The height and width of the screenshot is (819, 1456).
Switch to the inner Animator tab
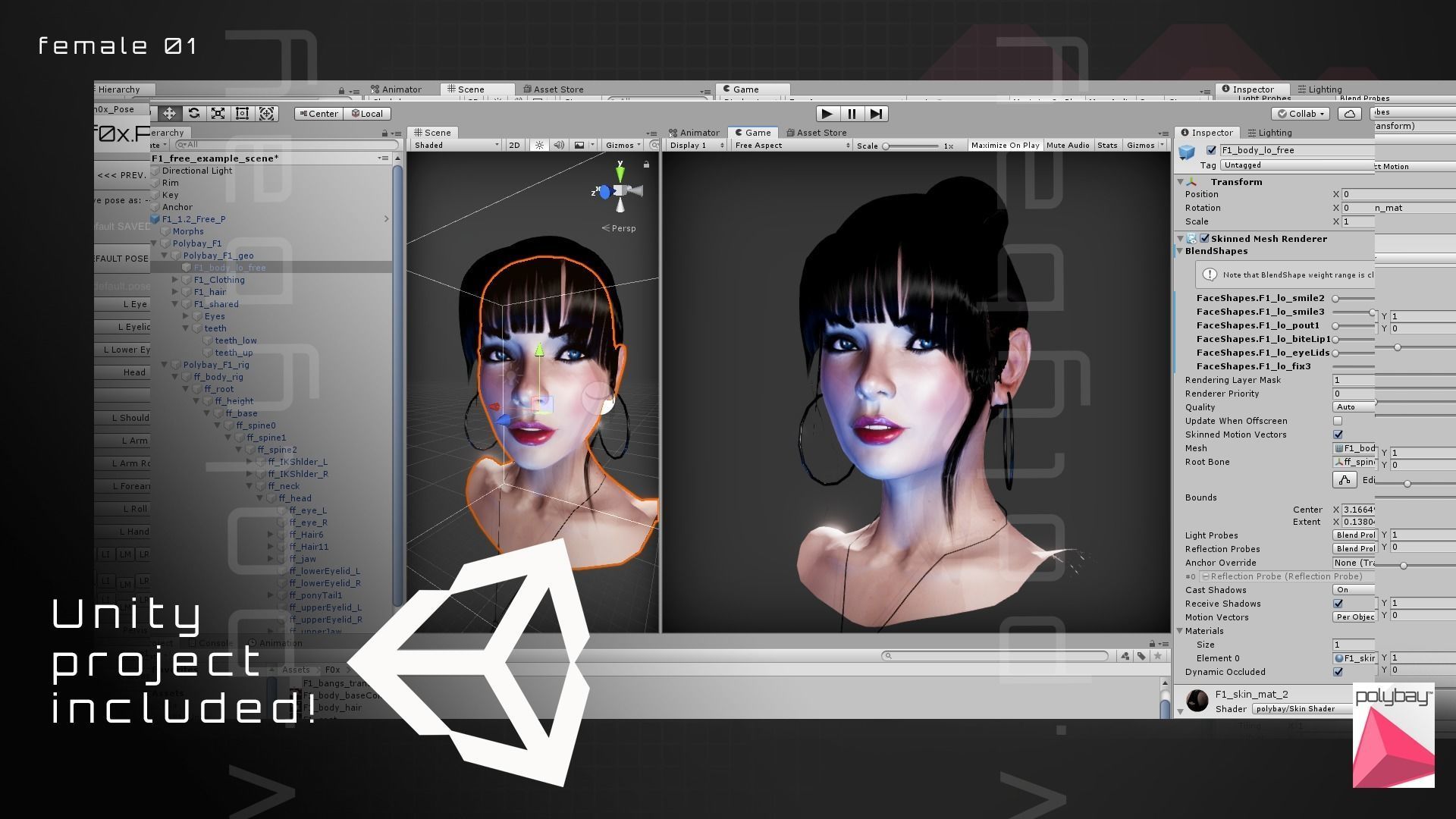(694, 133)
